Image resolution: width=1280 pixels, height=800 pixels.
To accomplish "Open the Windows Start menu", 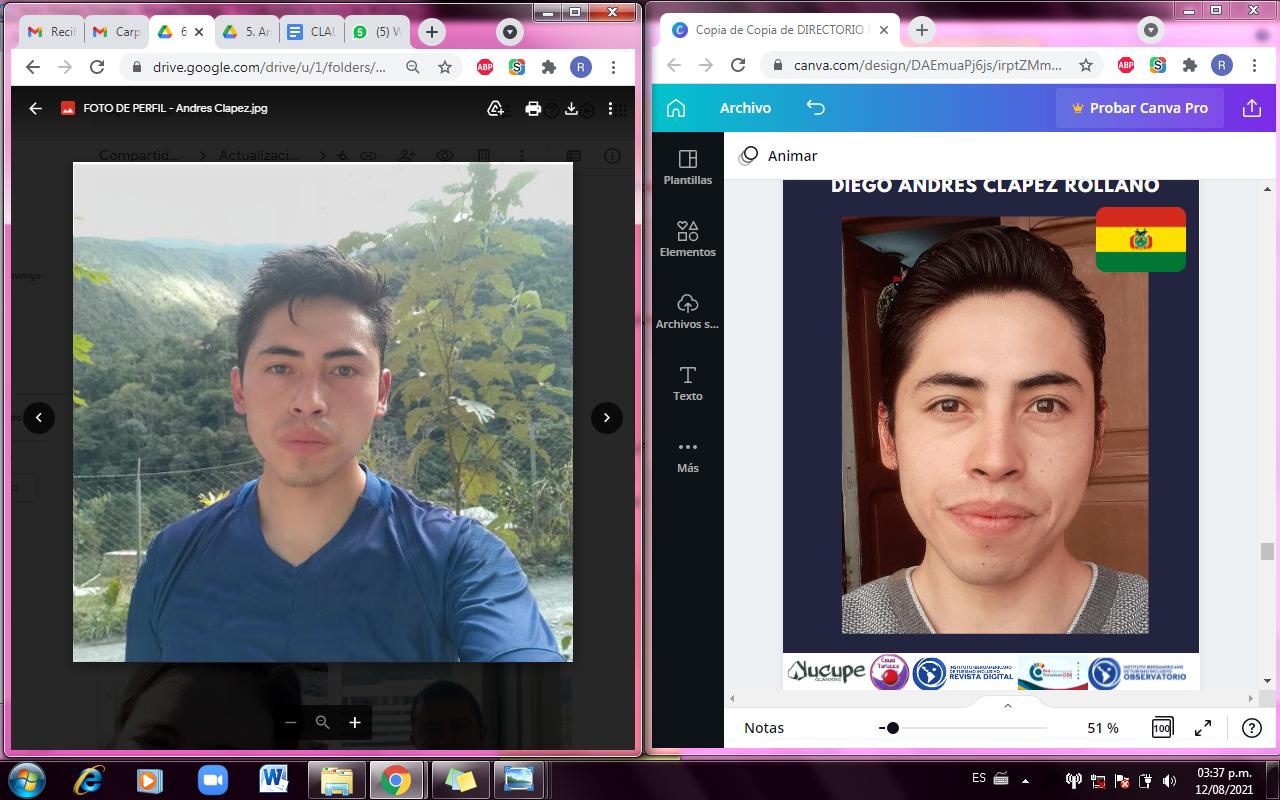I will click(x=26, y=779).
